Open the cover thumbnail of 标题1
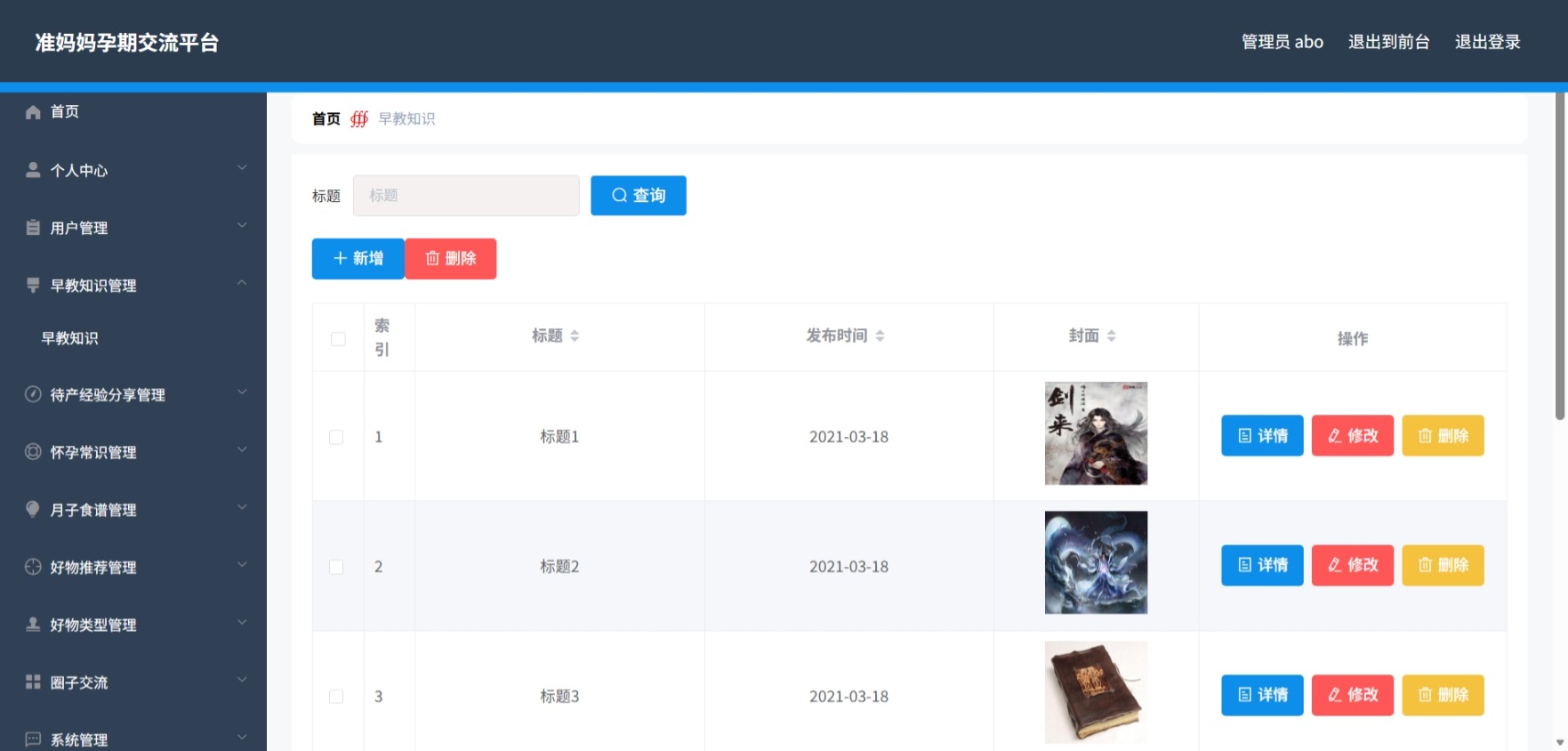Screen dimensions: 1568x751 coord(1096,433)
